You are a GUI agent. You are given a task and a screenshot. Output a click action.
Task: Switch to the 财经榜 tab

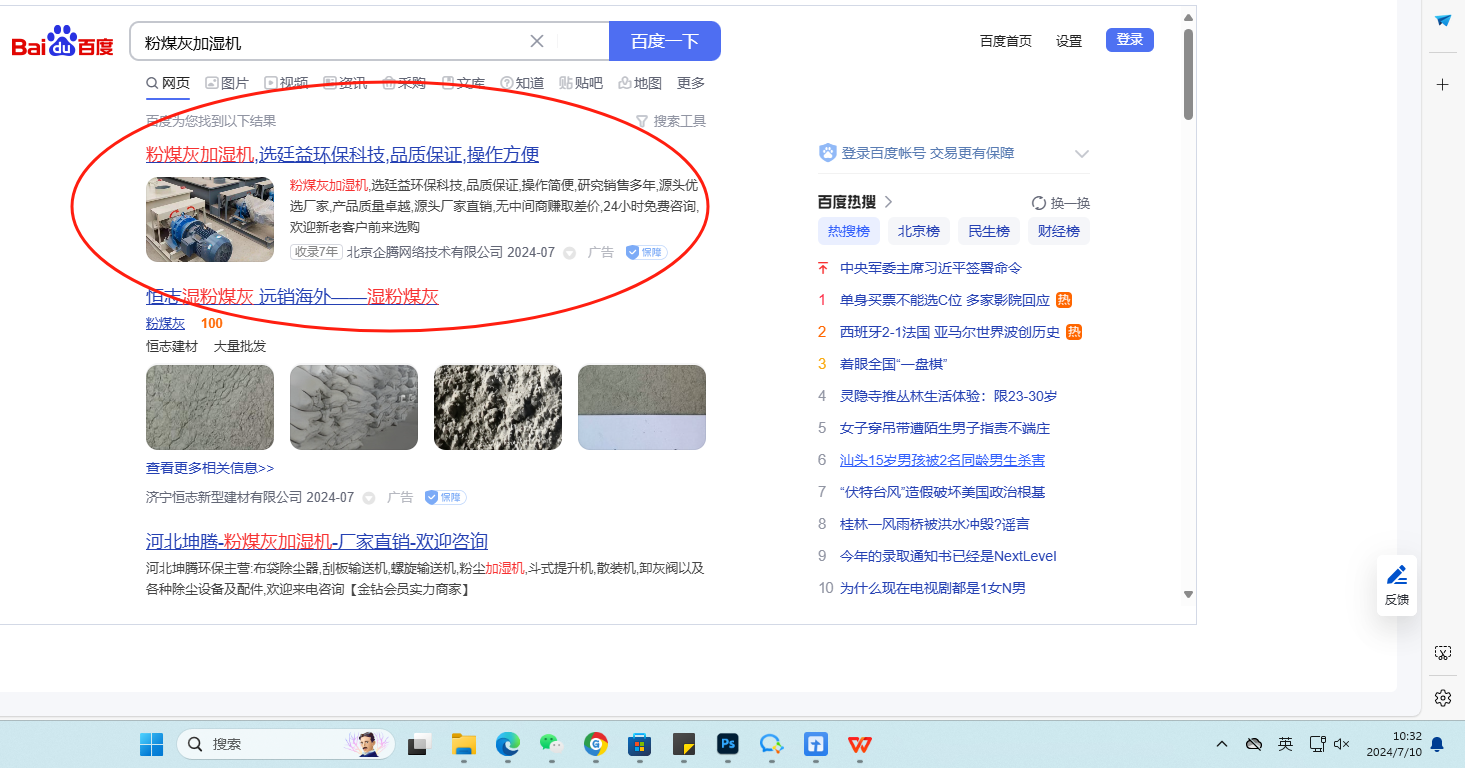click(1059, 231)
